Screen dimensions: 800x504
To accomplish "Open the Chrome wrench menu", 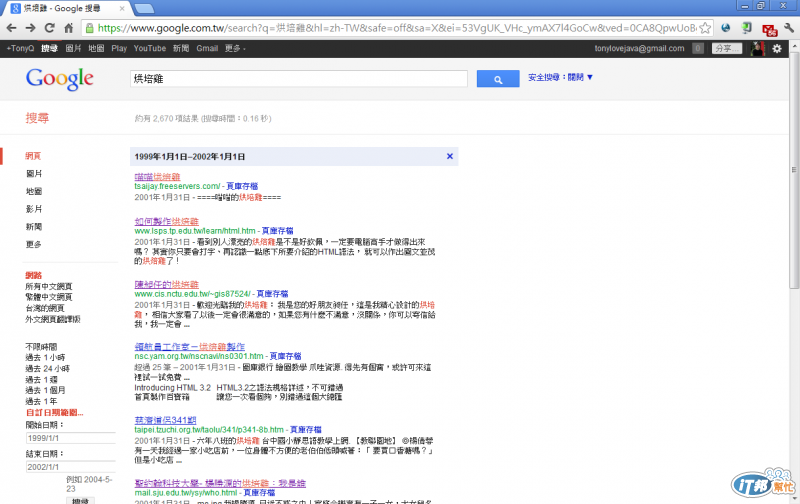I will (x=789, y=28).
